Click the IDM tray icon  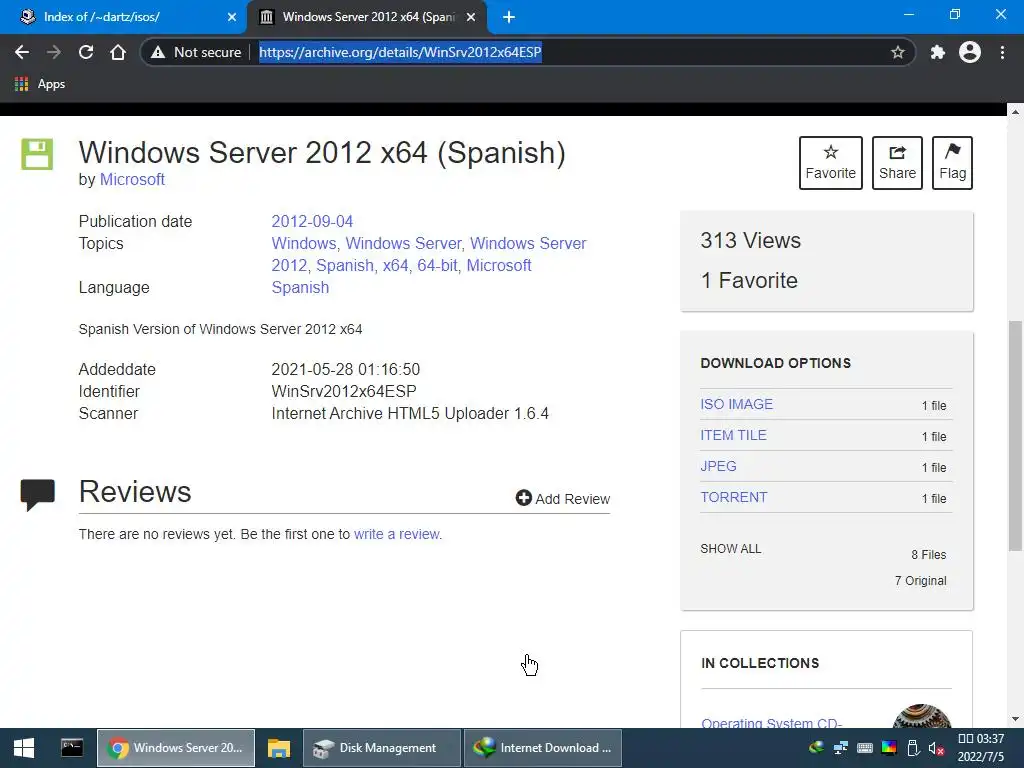(x=816, y=748)
